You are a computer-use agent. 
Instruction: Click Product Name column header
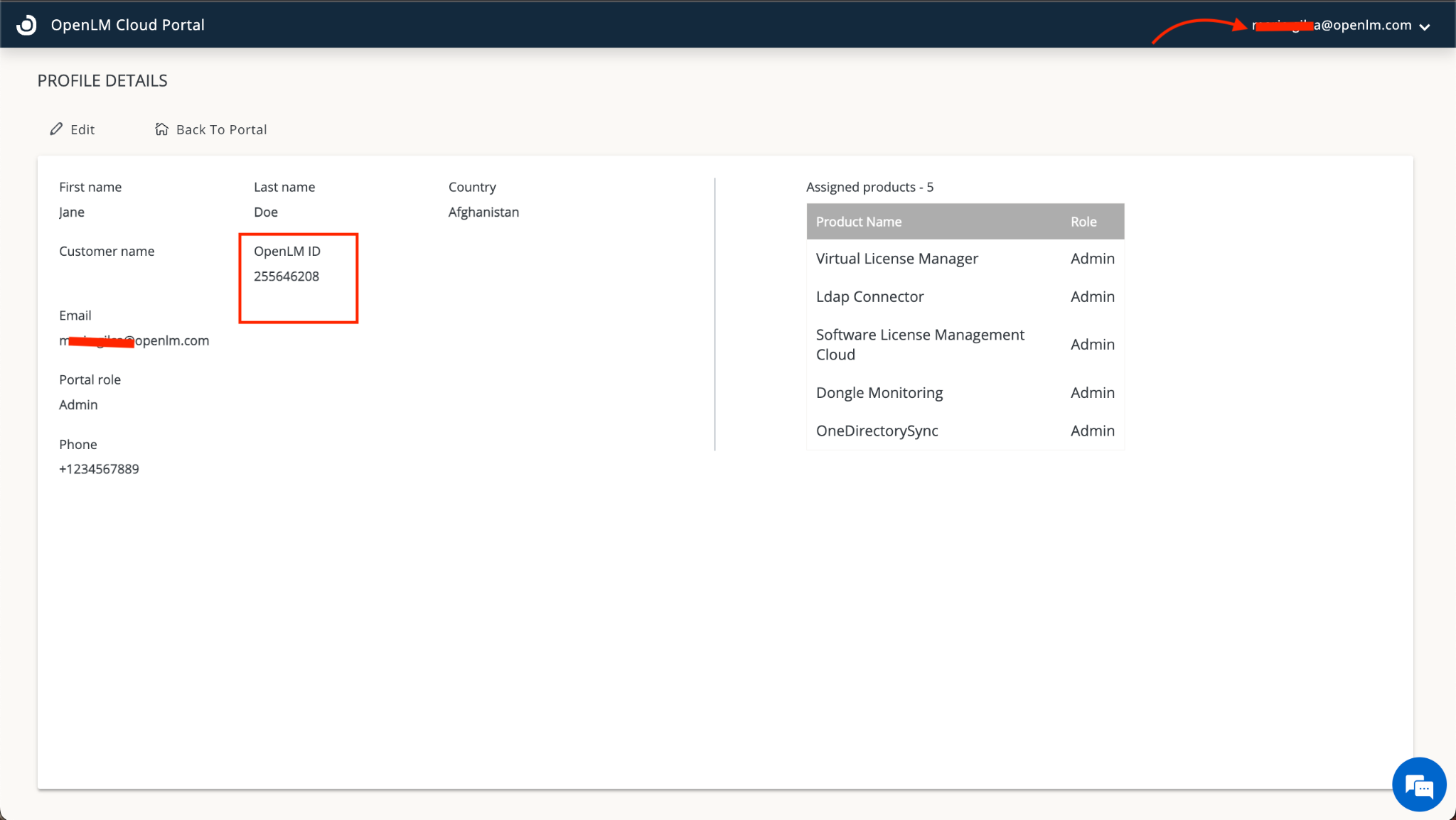coord(858,222)
